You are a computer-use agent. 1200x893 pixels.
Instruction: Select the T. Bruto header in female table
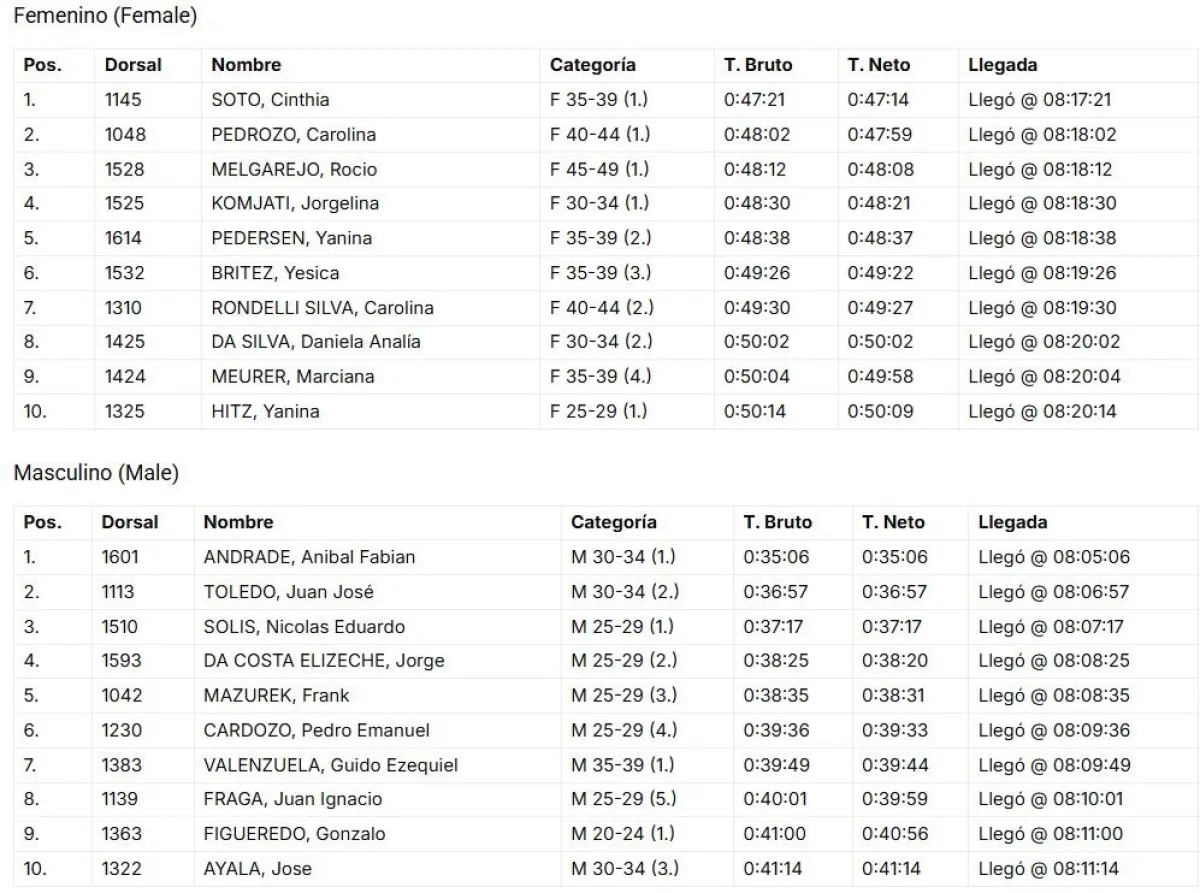point(758,65)
